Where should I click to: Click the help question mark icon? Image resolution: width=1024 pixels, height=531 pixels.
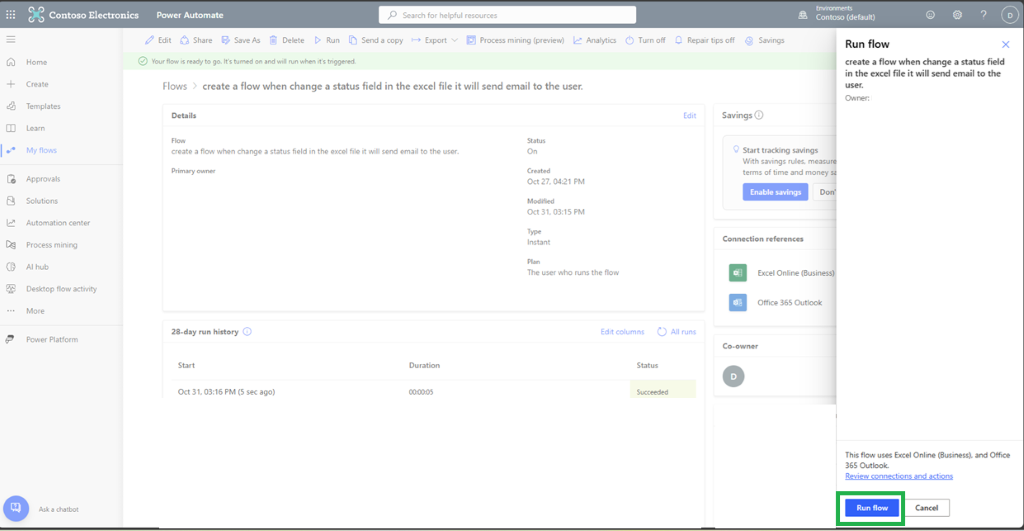[984, 14]
